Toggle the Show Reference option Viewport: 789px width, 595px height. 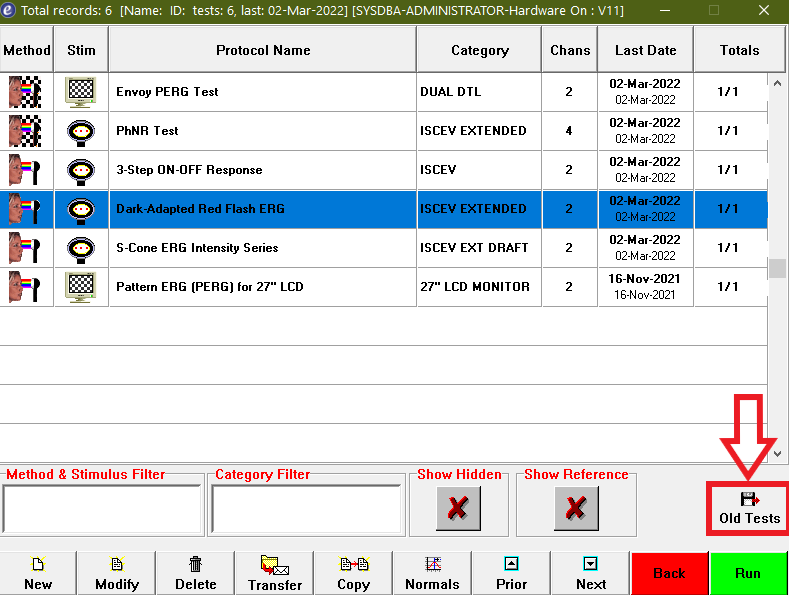pyautogui.click(x=576, y=508)
